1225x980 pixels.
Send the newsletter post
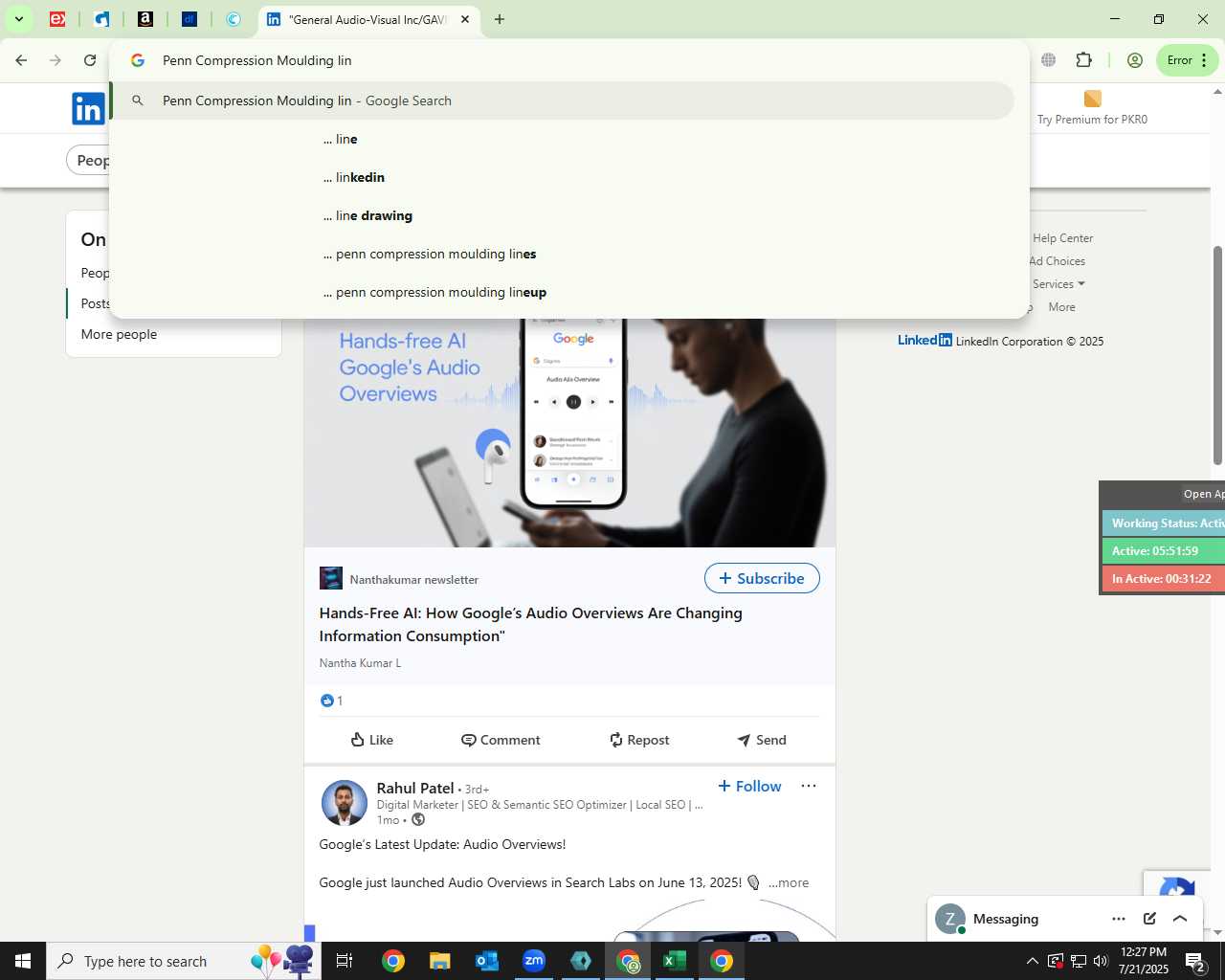pyautogui.click(x=762, y=740)
